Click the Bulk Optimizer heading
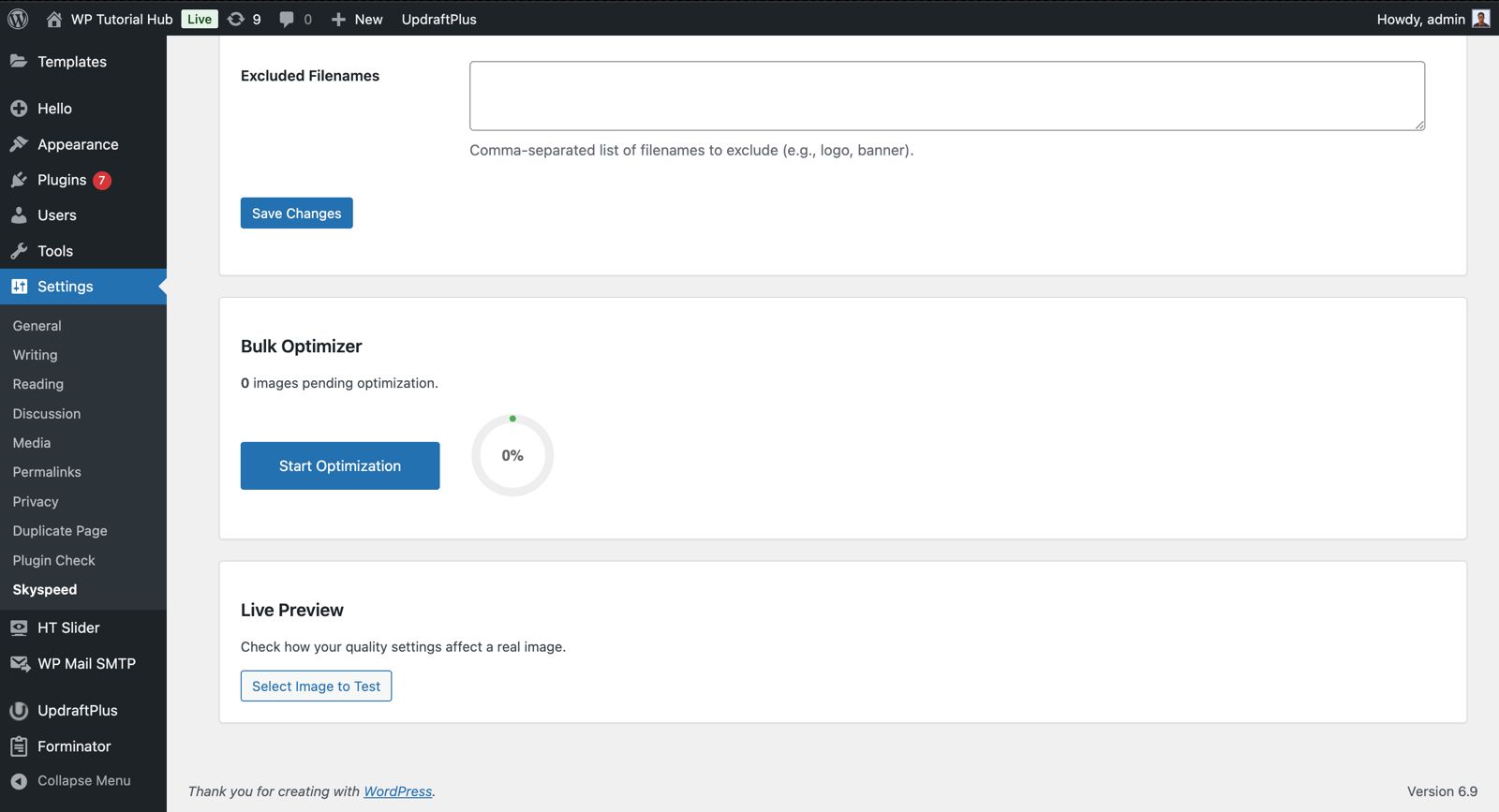Viewport: 1499px width, 812px height. pyautogui.click(x=301, y=347)
